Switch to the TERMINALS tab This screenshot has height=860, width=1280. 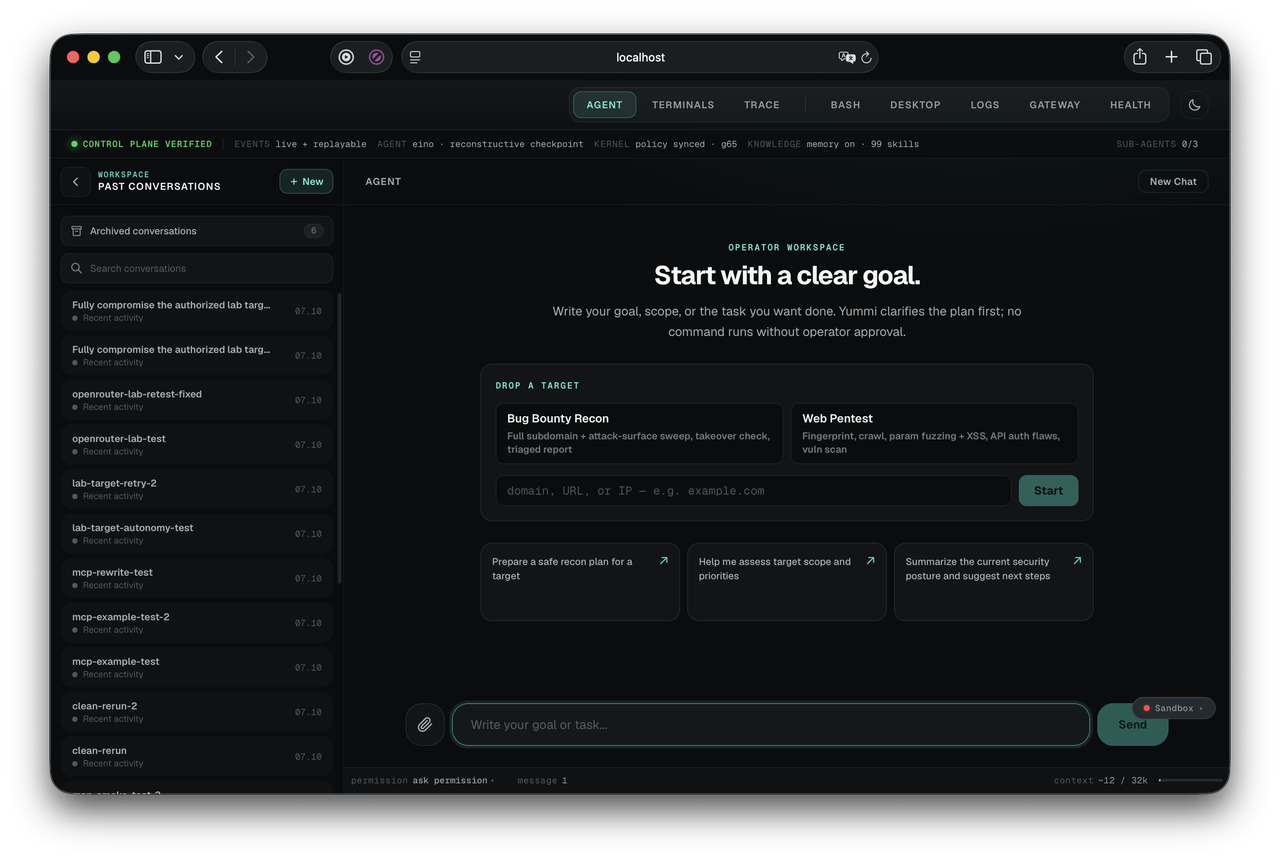(x=683, y=105)
